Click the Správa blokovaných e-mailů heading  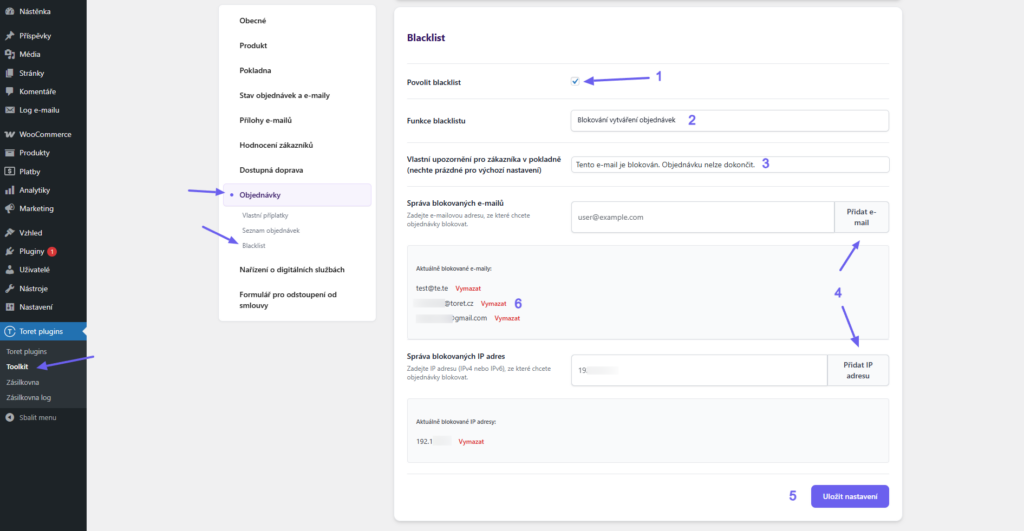click(455, 203)
